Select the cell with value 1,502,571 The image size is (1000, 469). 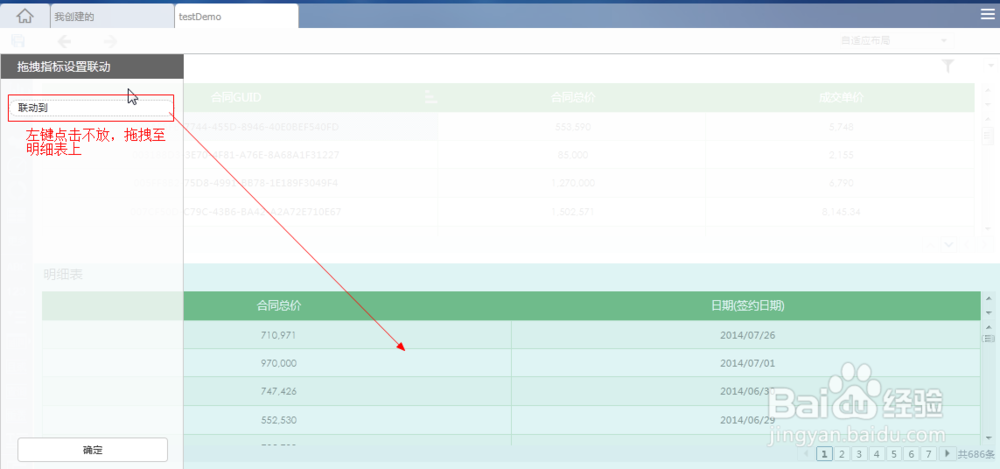click(x=573, y=211)
